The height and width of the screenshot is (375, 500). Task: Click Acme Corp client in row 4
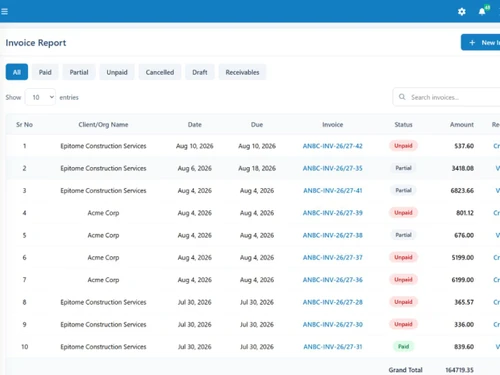pos(103,213)
